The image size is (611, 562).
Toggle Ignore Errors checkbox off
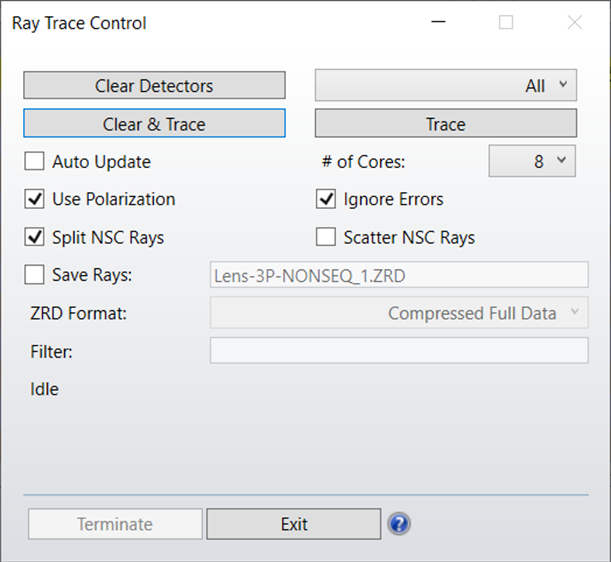pyautogui.click(x=326, y=199)
